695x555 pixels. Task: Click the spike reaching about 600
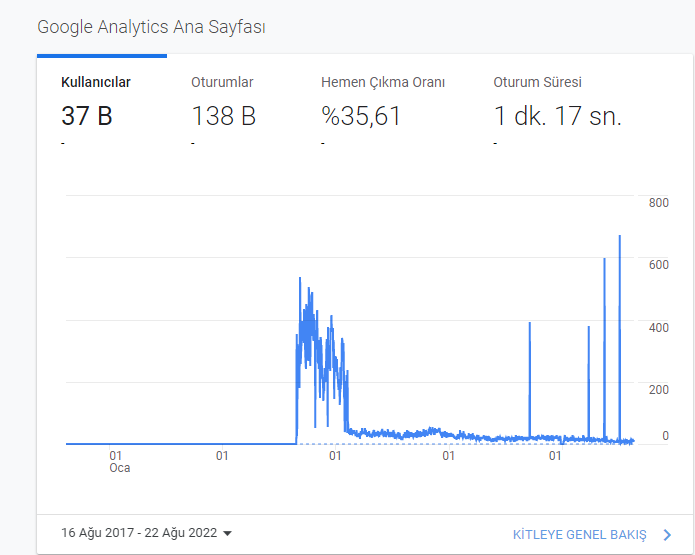[x=604, y=259]
